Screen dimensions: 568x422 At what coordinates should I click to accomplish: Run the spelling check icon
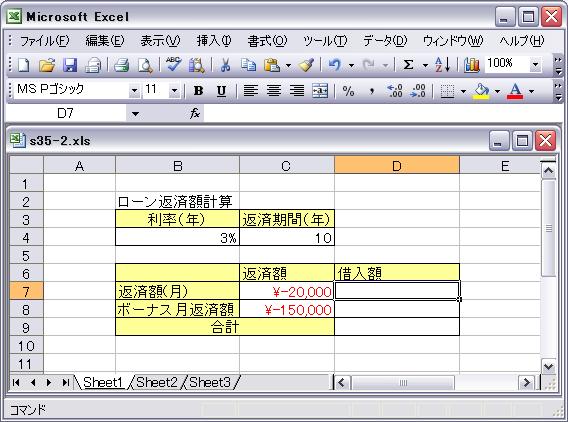click(x=174, y=65)
